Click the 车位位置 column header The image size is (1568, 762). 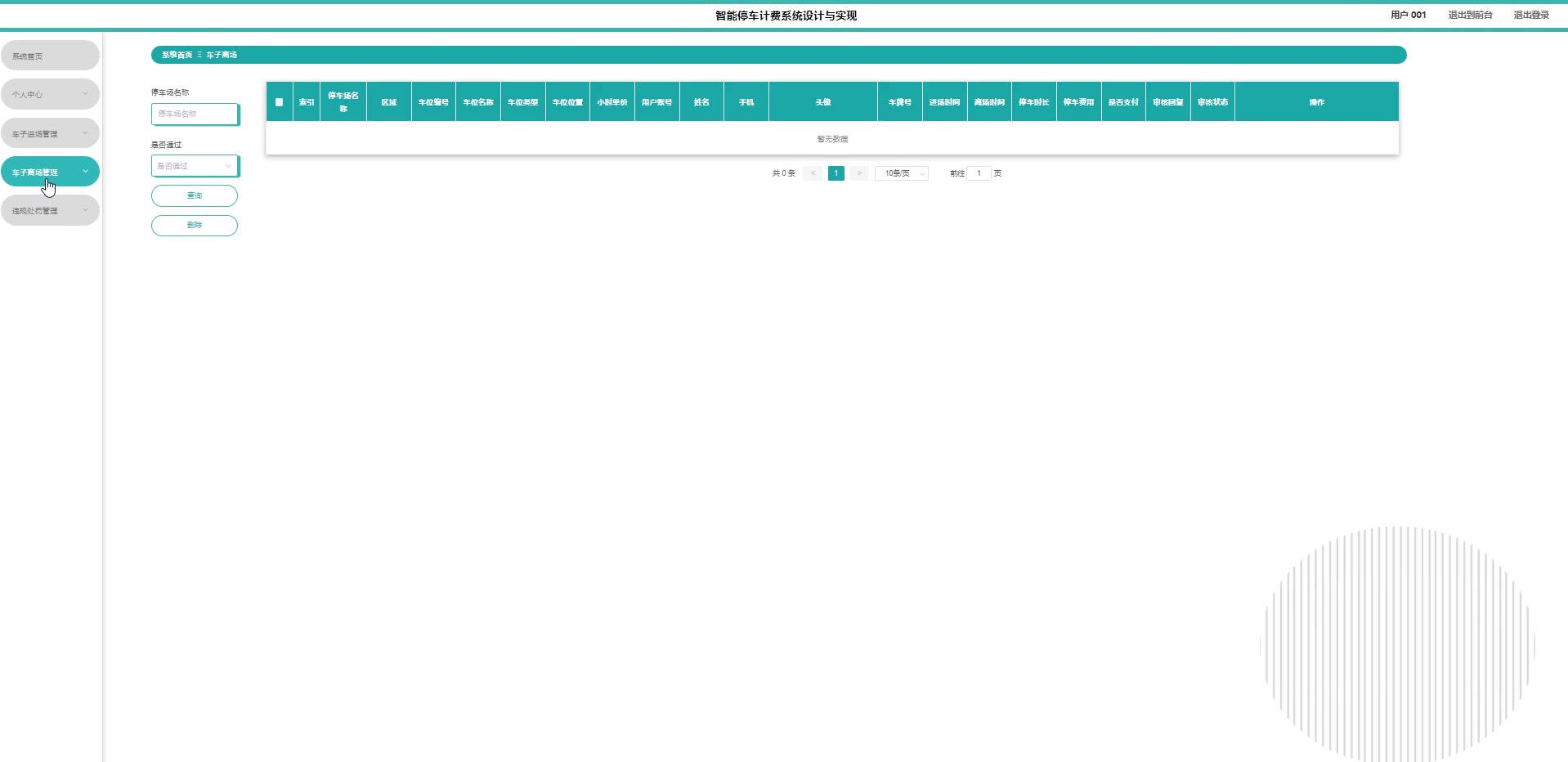pyautogui.click(x=567, y=102)
